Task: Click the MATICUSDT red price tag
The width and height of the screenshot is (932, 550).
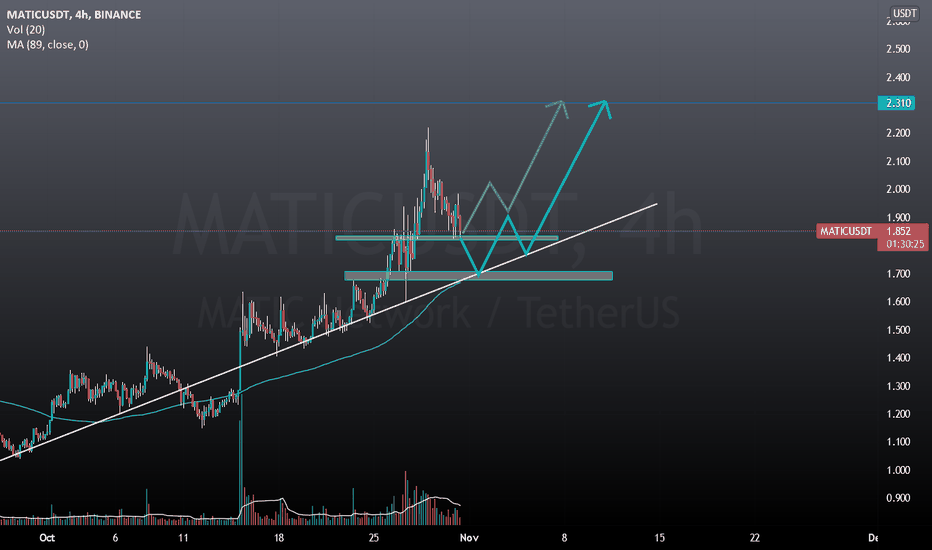Action: [846, 231]
